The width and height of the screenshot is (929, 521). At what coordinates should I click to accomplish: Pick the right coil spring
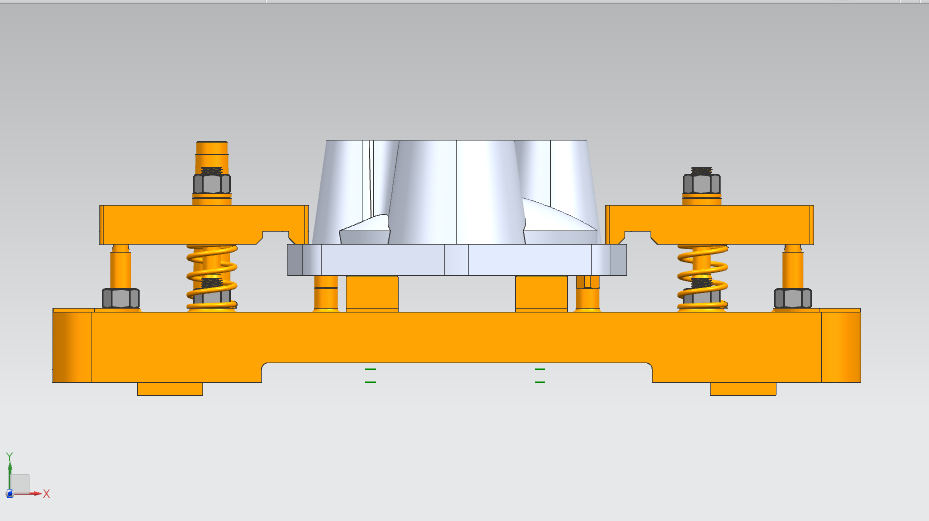(x=702, y=277)
